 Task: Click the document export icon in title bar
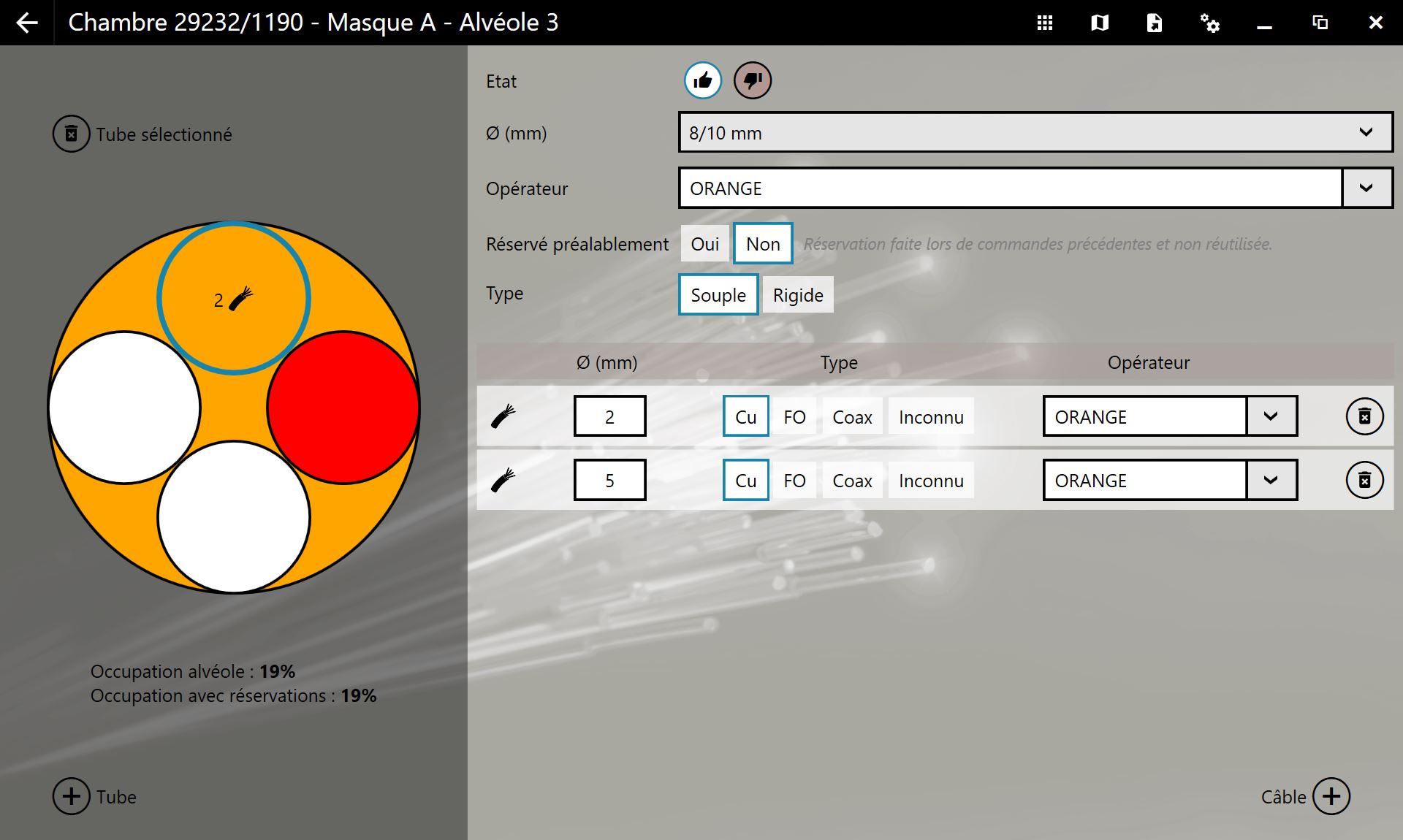coord(1155,23)
